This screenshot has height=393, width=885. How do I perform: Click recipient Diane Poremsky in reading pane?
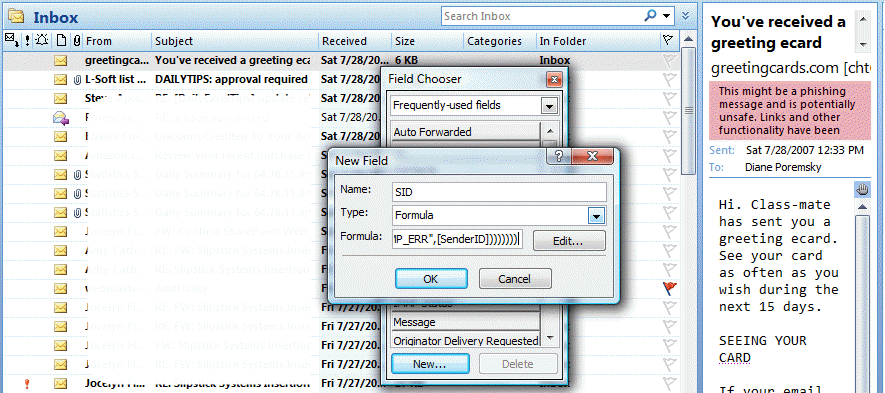click(x=783, y=167)
